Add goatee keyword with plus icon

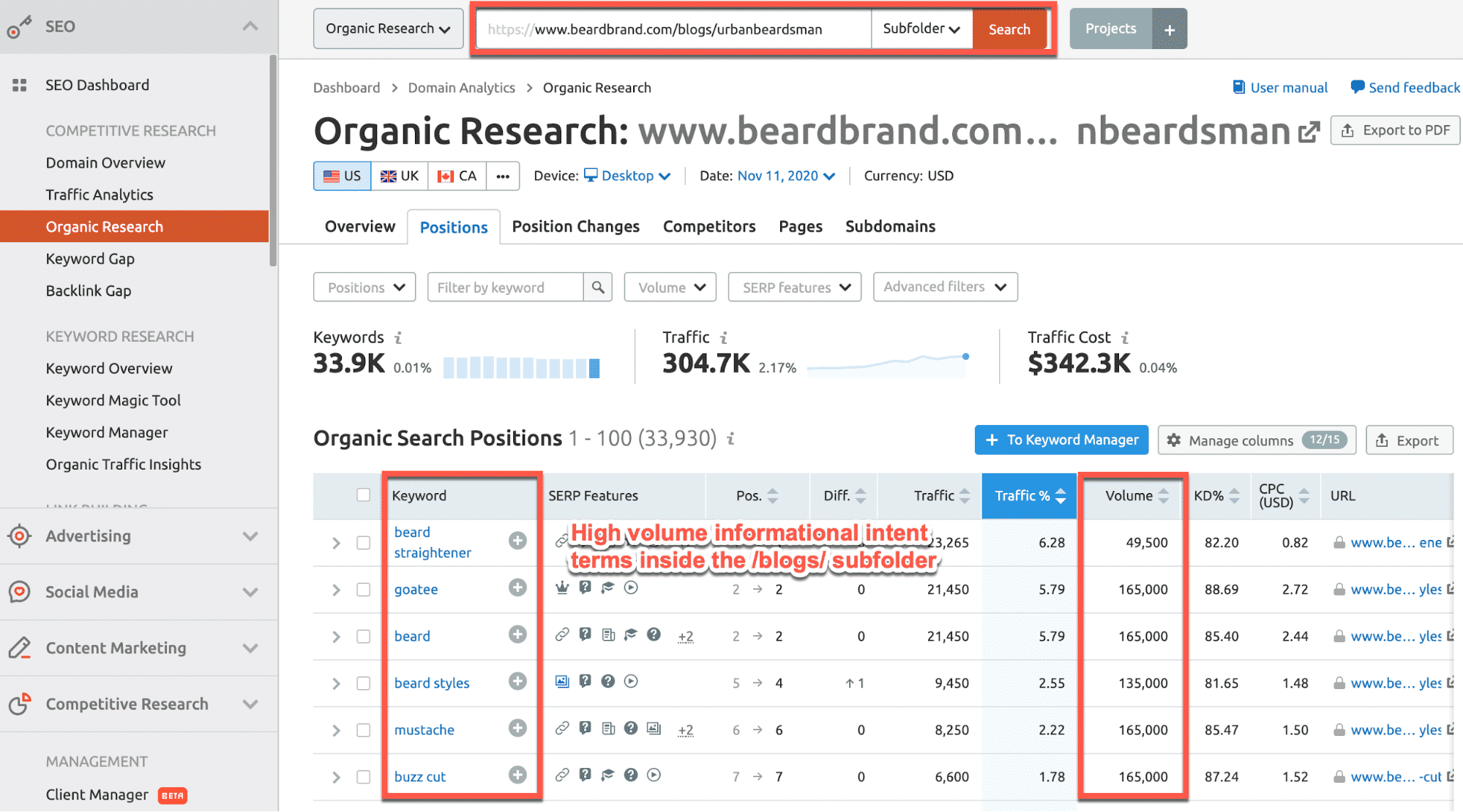517,588
